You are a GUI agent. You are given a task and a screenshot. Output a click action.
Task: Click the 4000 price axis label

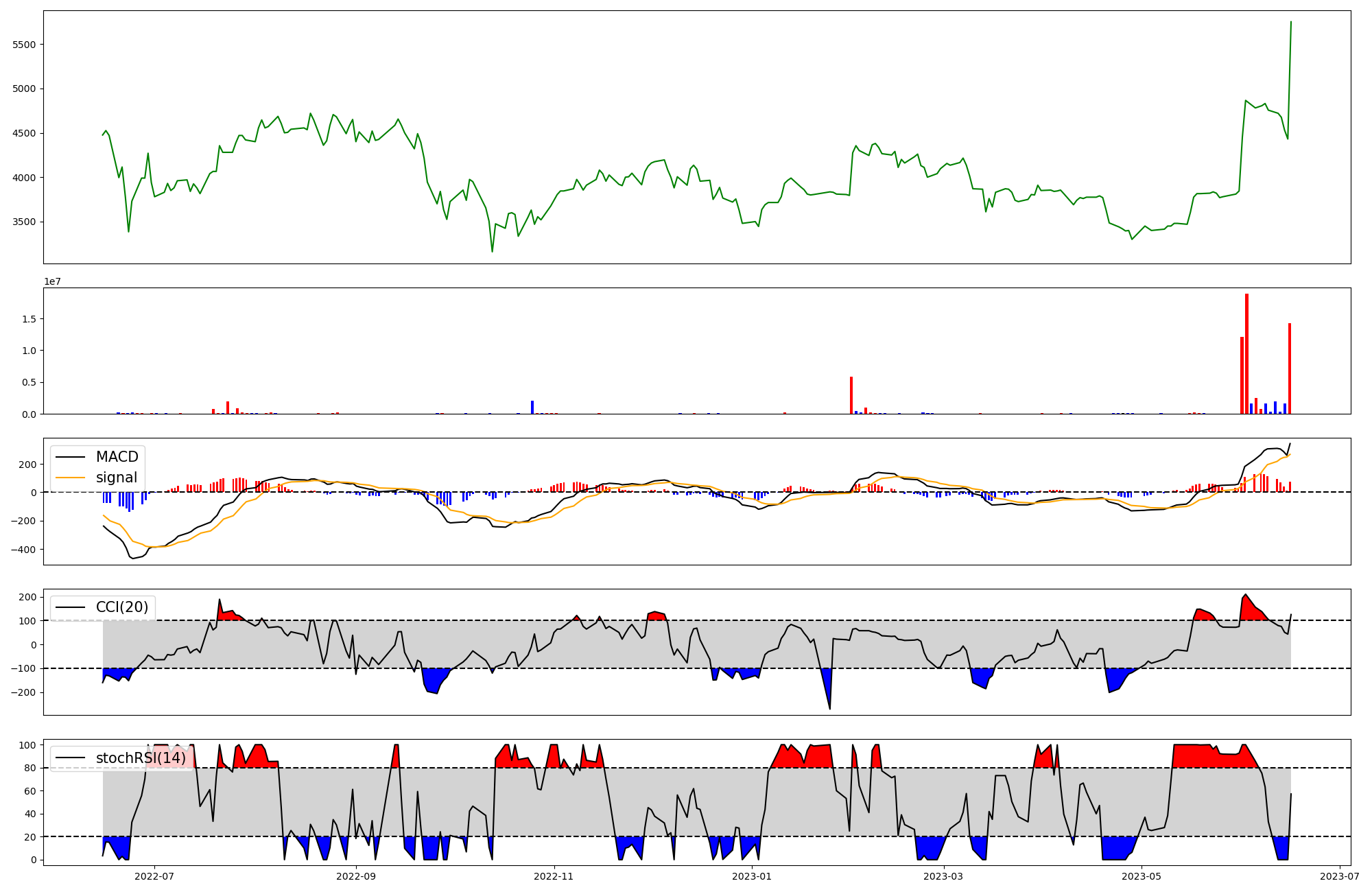point(25,178)
